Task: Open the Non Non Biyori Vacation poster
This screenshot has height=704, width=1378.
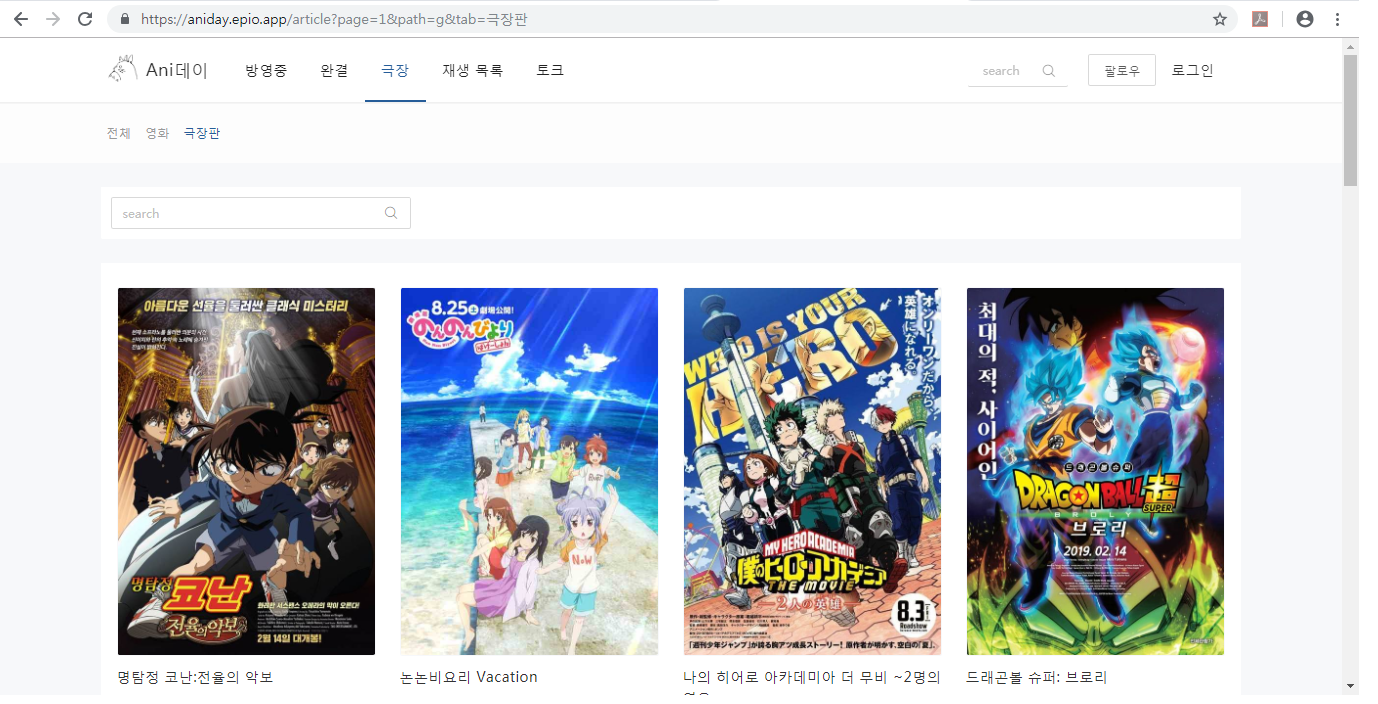Action: [x=529, y=471]
